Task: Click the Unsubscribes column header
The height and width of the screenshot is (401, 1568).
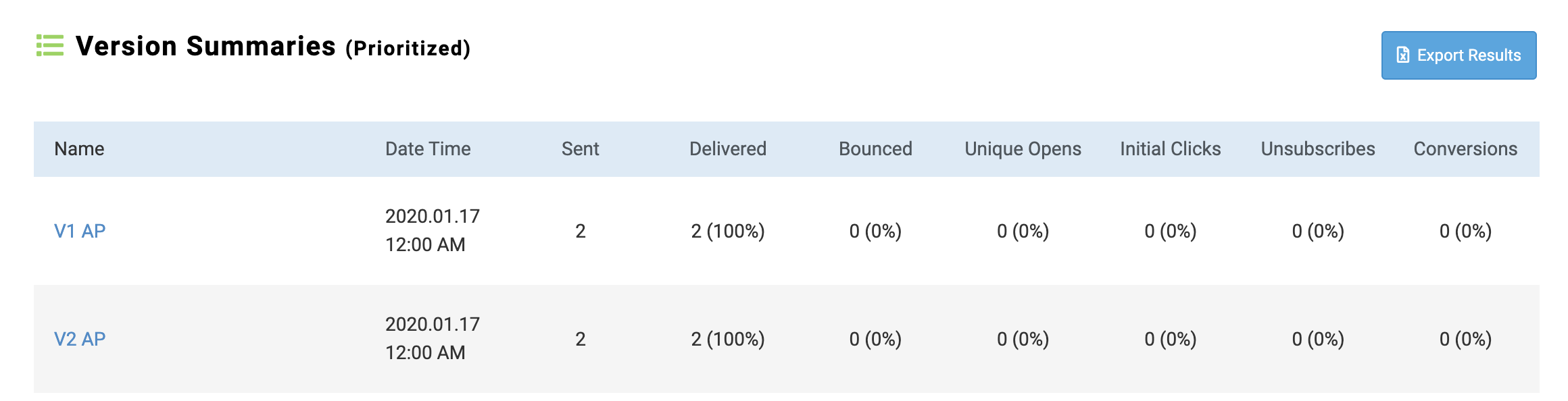Action: click(1318, 149)
